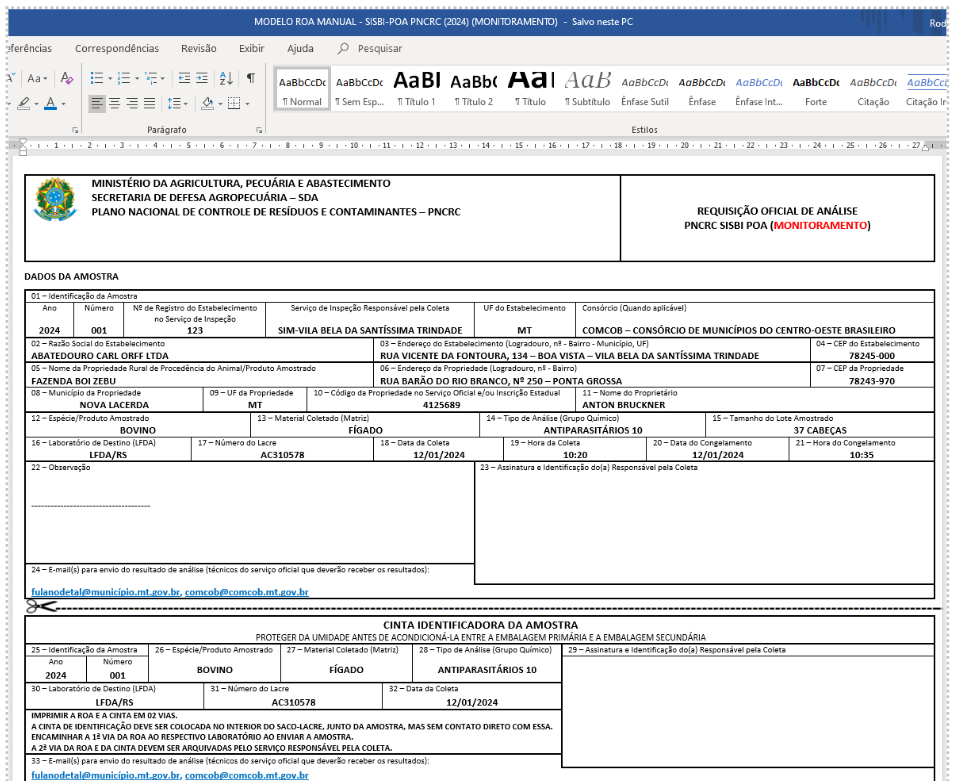Screen dimensions: 953x781
Task: Apply the text highlight color pen
Action: point(23,103)
